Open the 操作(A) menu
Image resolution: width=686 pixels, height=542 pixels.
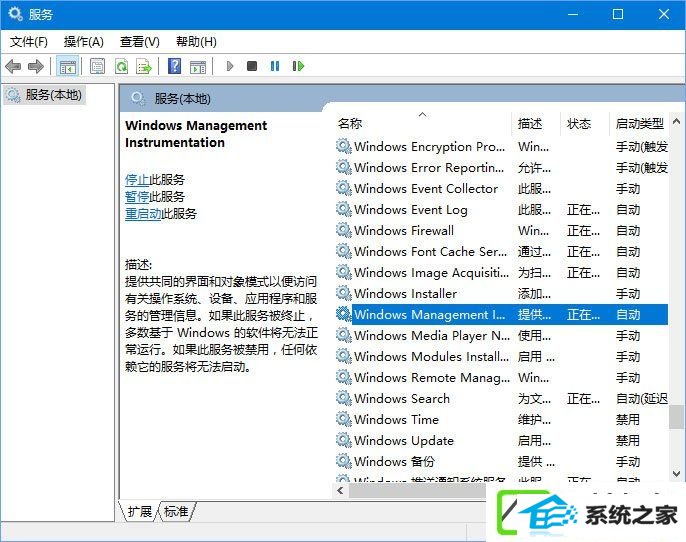point(84,42)
